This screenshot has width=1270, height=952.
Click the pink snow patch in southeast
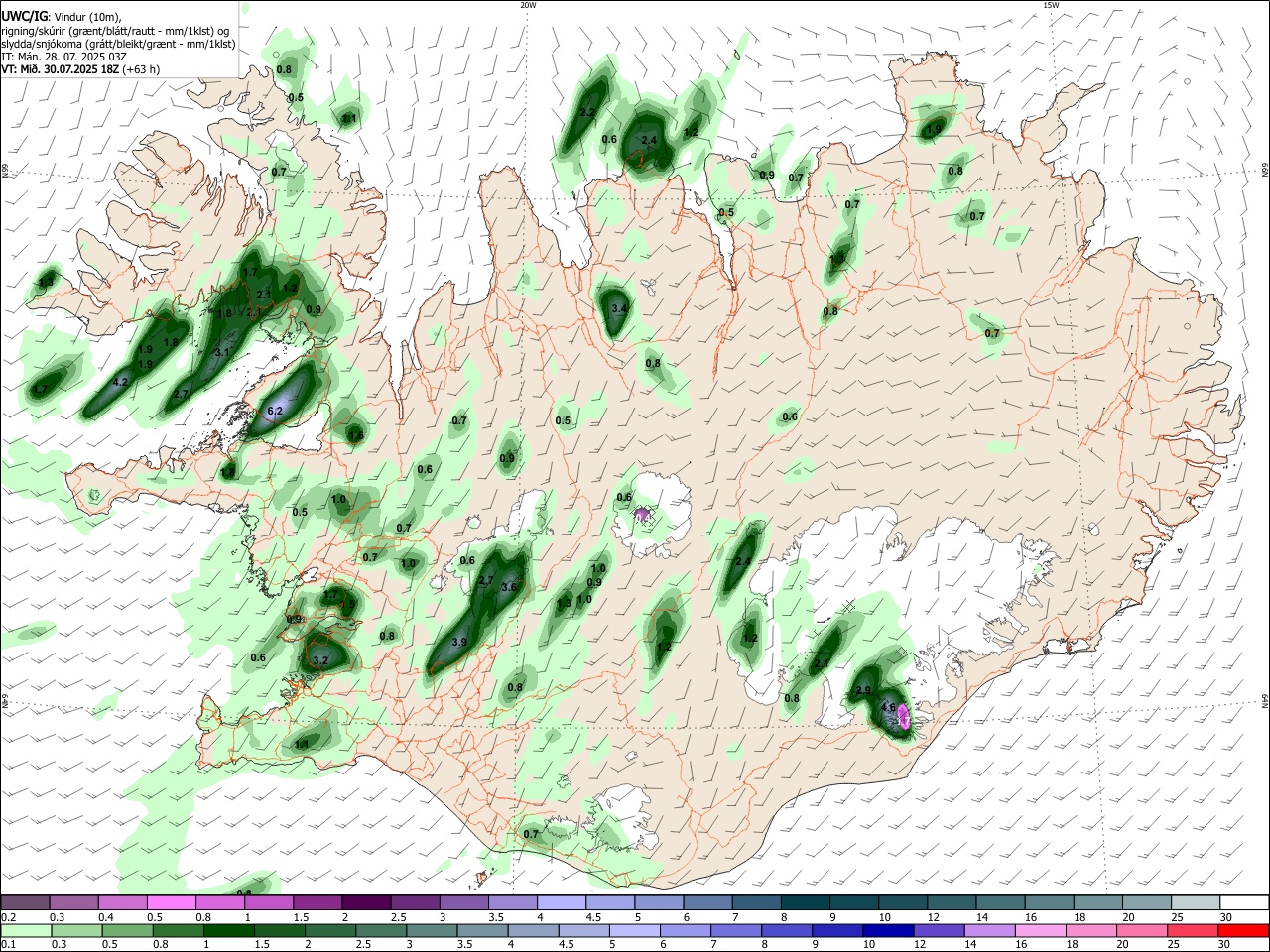903,718
